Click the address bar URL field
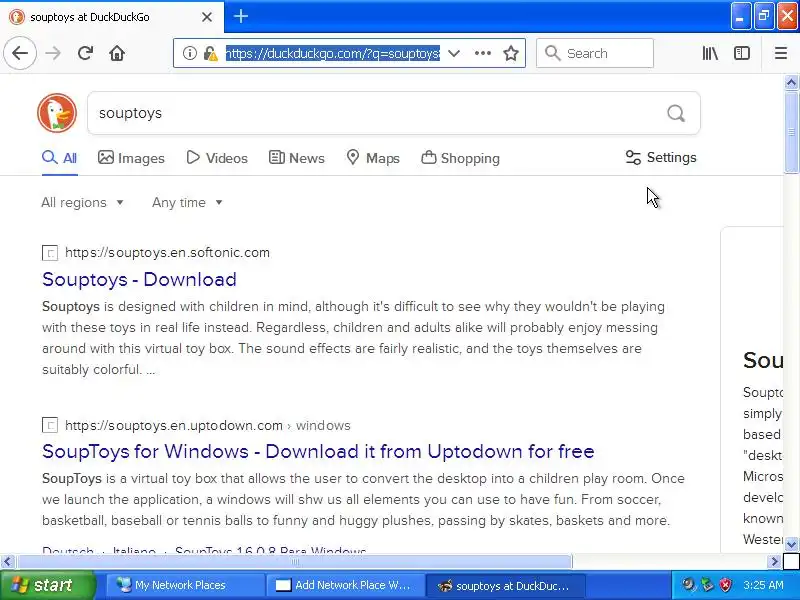This screenshot has width=800, height=600. (332, 53)
